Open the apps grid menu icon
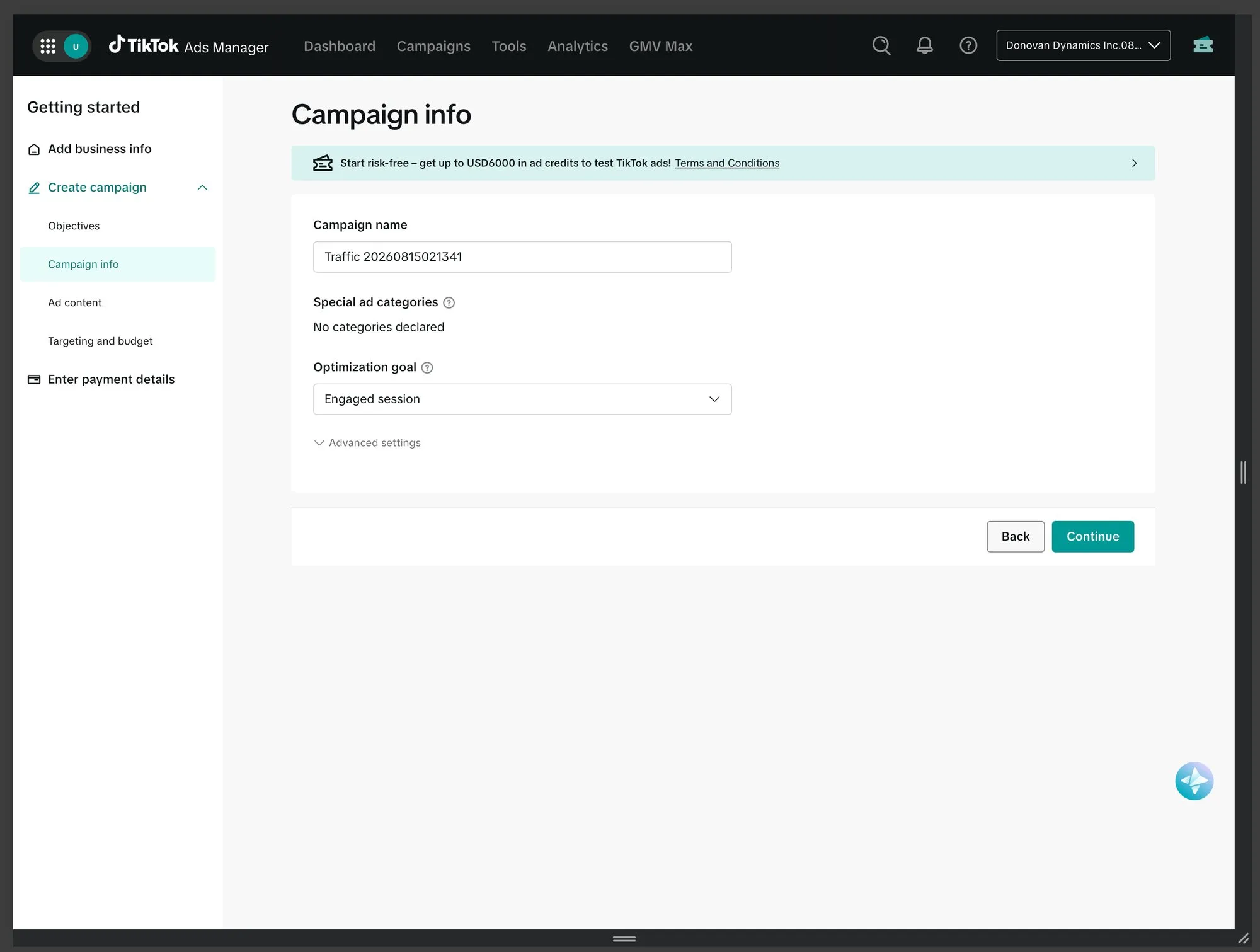1260x952 pixels. [48, 46]
